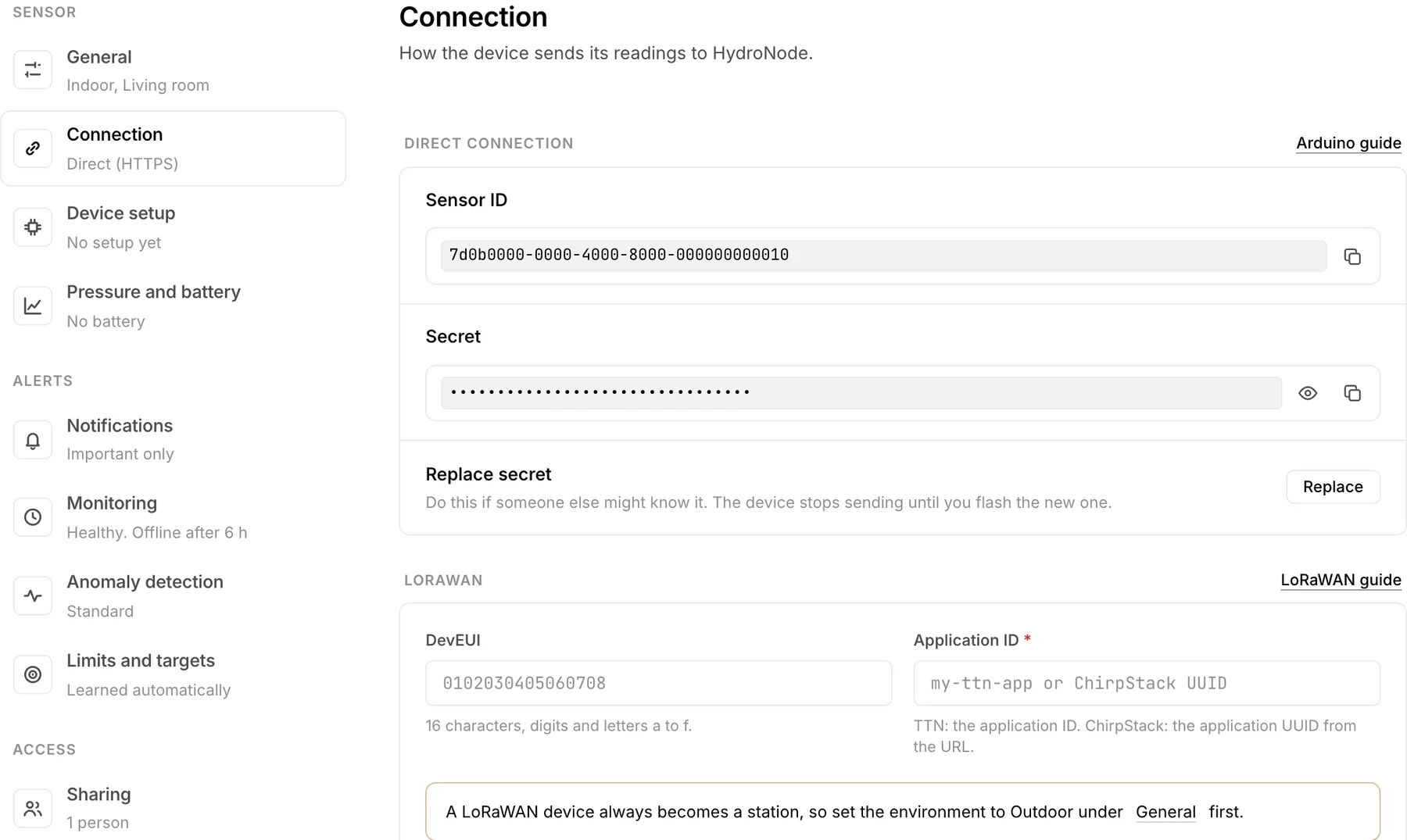Click the General sliders icon
The width and height of the screenshot is (1407, 840).
[x=33, y=70]
